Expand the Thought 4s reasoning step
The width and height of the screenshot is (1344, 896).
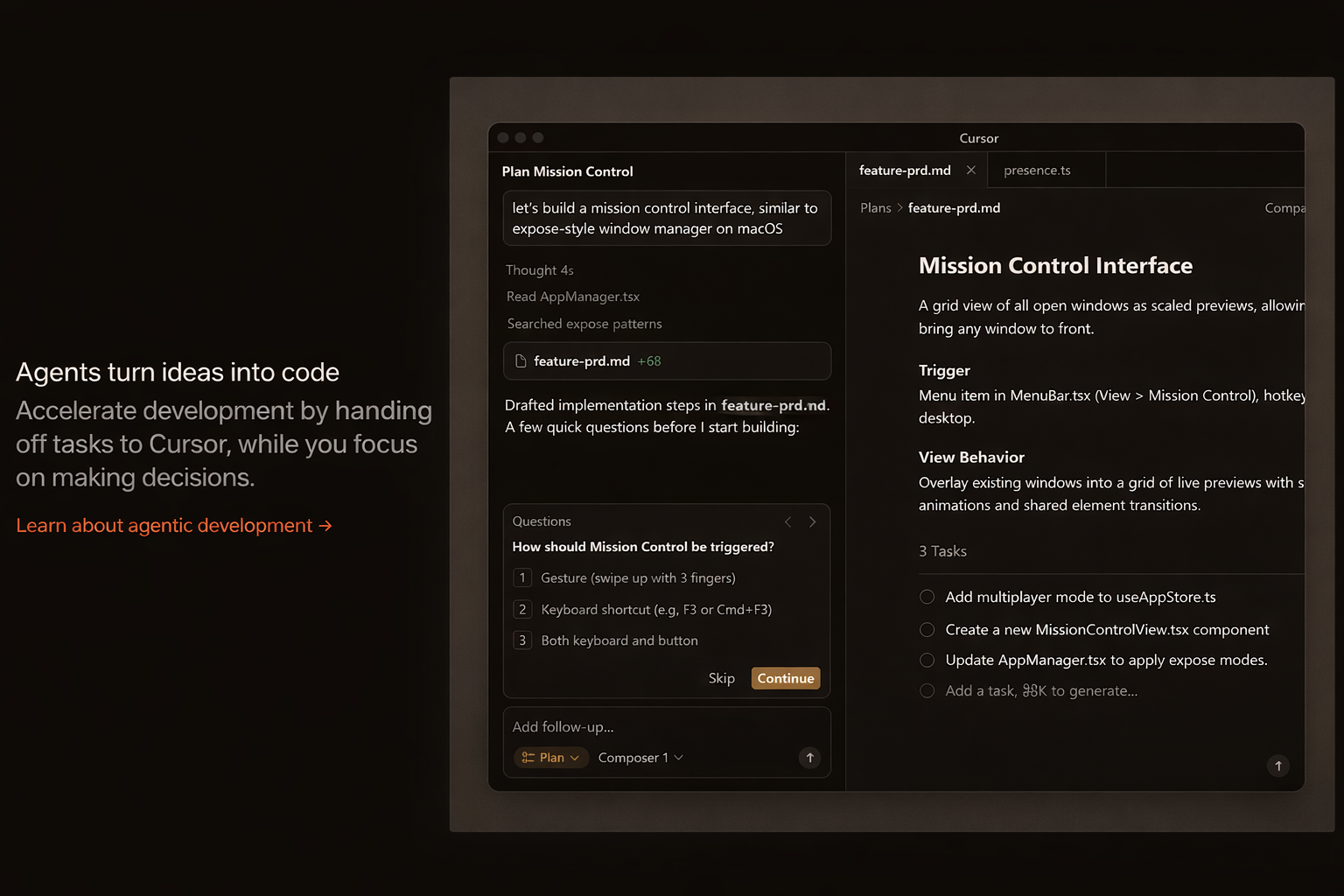pos(539,270)
